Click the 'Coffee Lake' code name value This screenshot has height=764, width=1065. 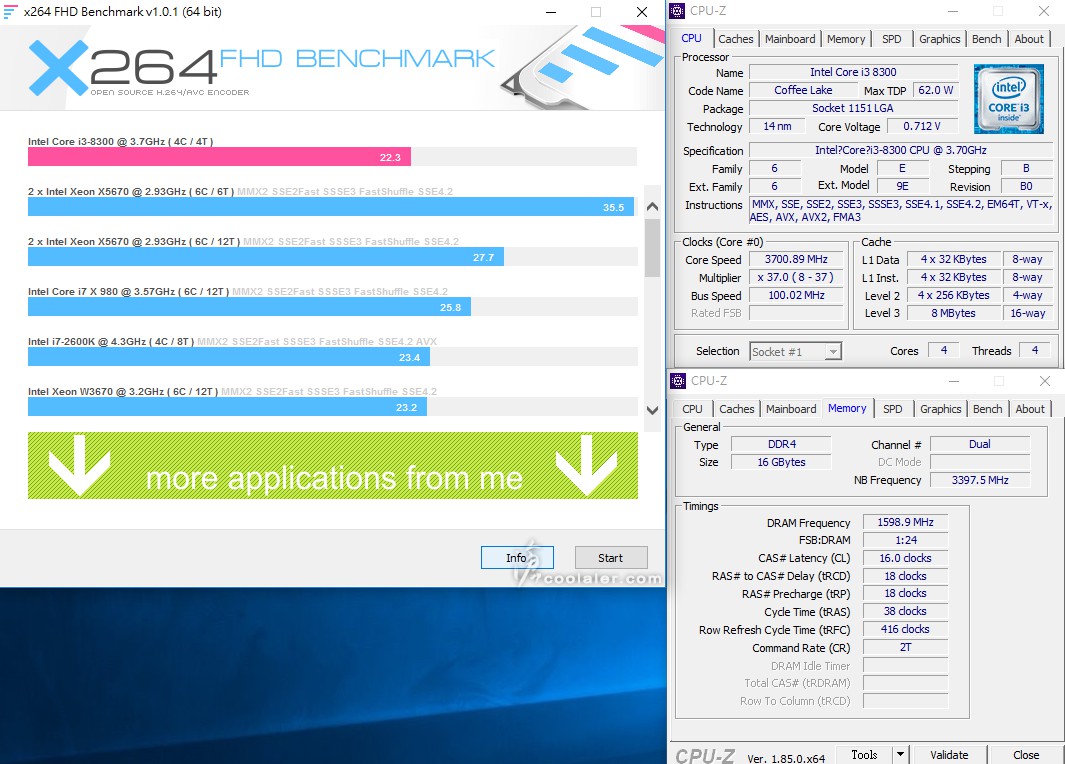[803, 90]
